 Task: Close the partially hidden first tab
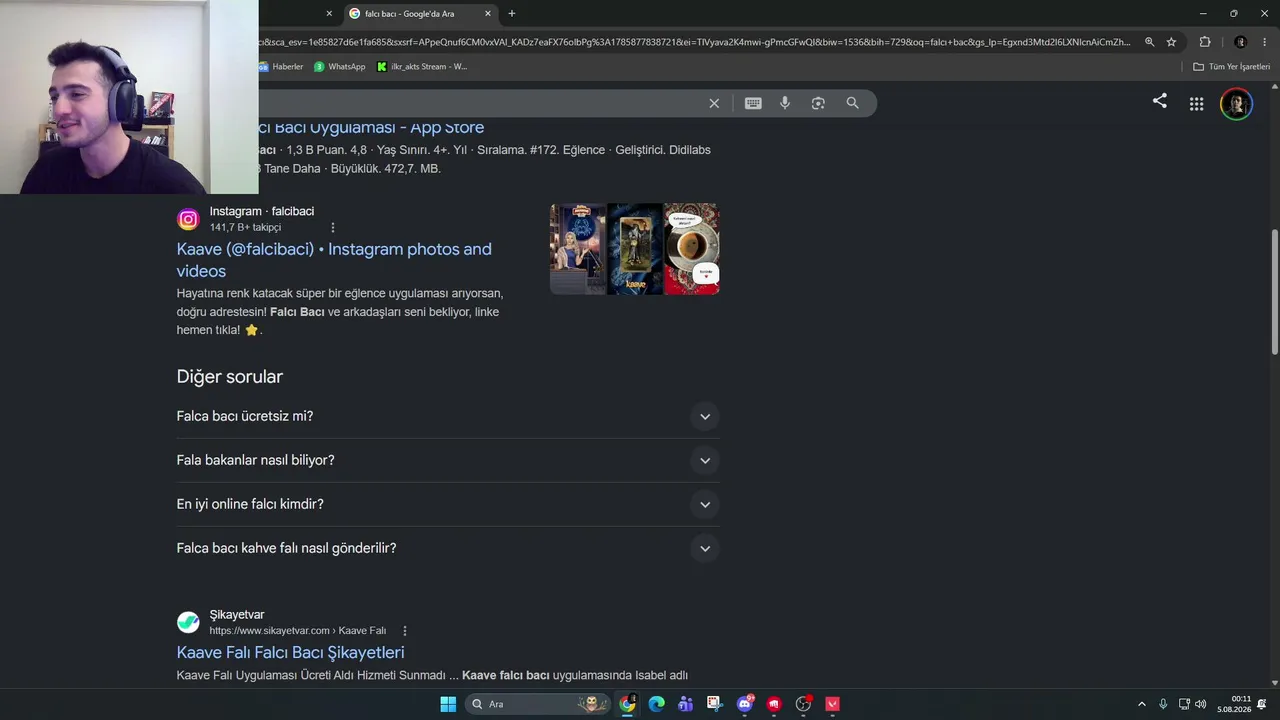[x=329, y=14]
